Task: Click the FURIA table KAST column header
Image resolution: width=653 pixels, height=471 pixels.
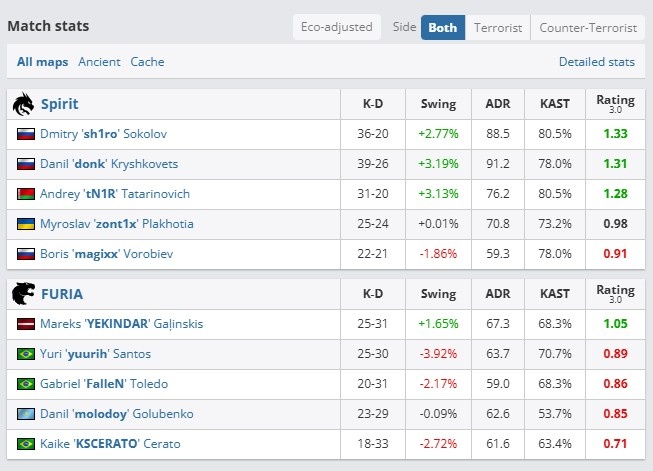Action: pyautogui.click(x=555, y=294)
